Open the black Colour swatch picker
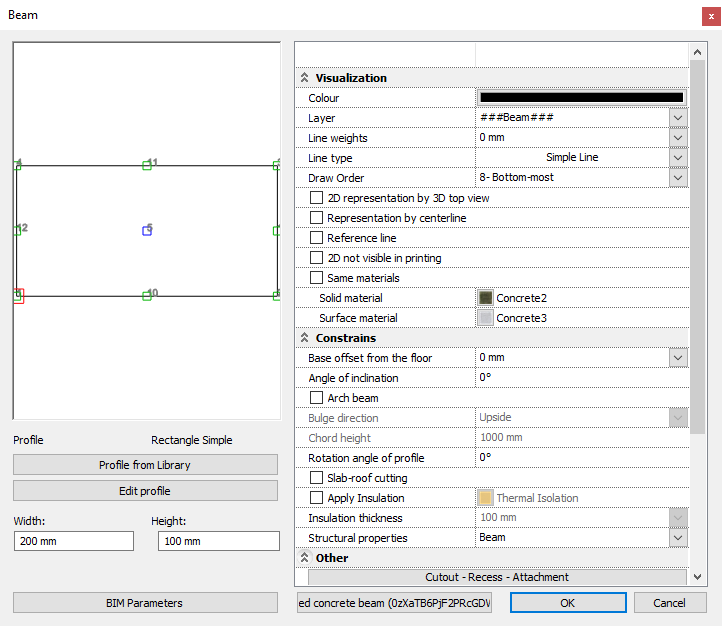722x626 pixels. point(582,97)
